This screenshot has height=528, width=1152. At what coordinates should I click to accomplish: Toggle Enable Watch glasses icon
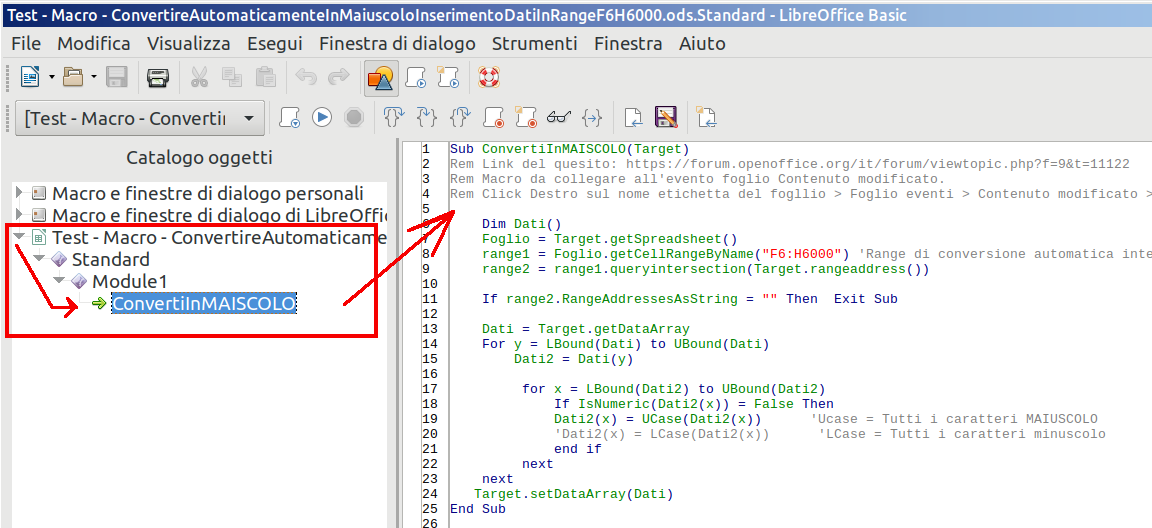click(x=559, y=117)
